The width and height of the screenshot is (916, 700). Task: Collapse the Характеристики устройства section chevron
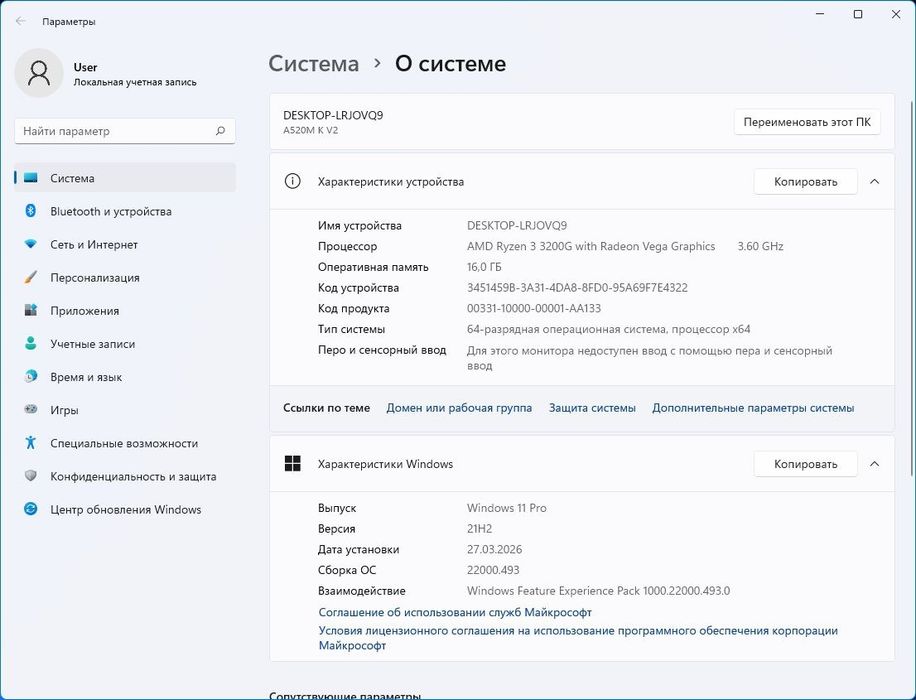tap(875, 182)
